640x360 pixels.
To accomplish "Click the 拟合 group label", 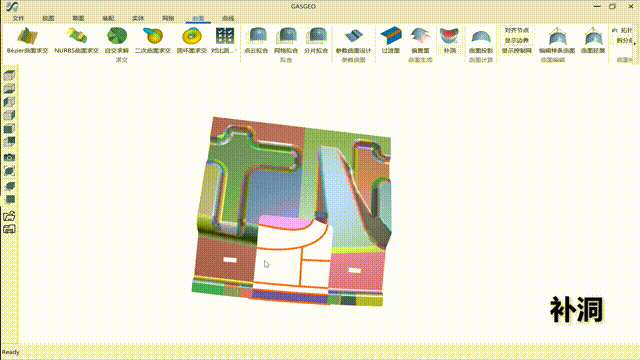I will (x=286, y=60).
